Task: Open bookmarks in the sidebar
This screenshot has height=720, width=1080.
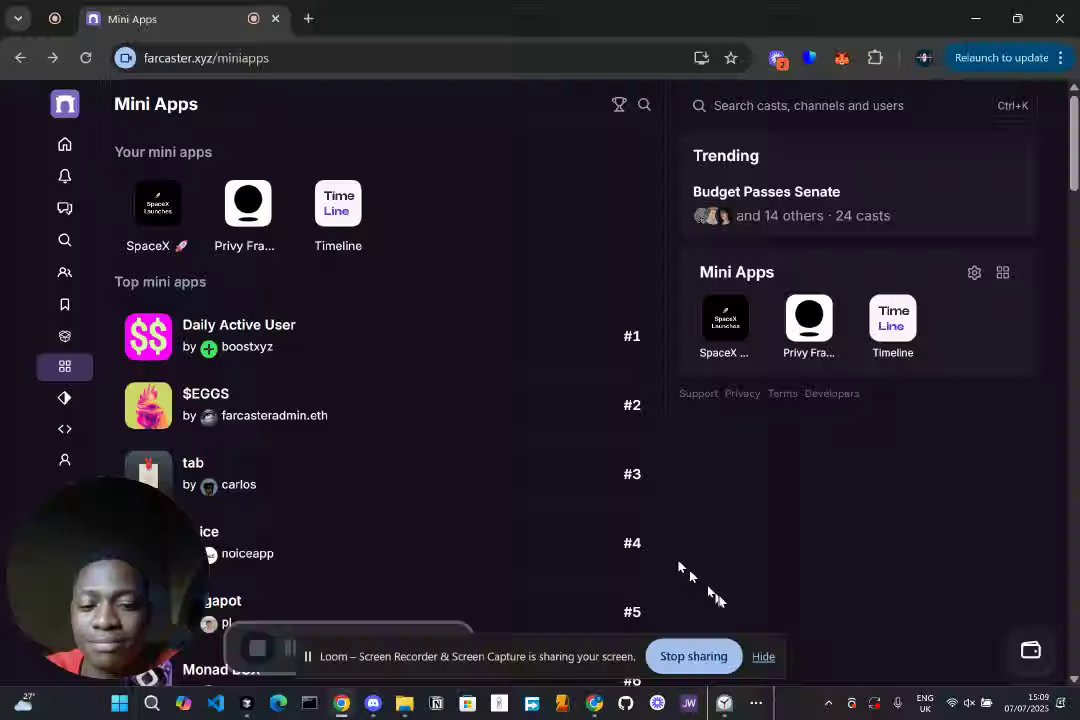Action: pyautogui.click(x=65, y=305)
